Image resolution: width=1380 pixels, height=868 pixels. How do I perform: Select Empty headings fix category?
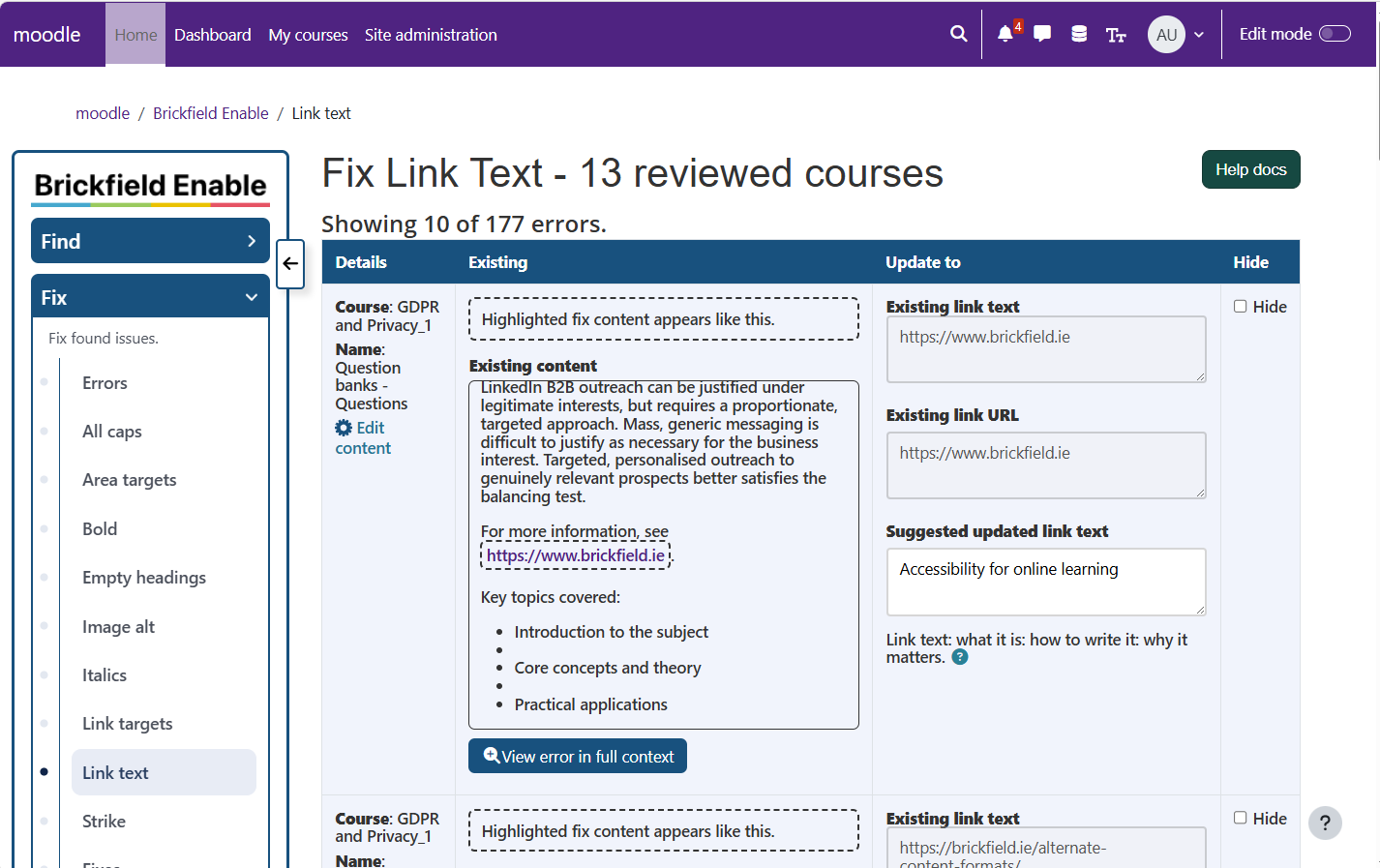click(x=144, y=578)
